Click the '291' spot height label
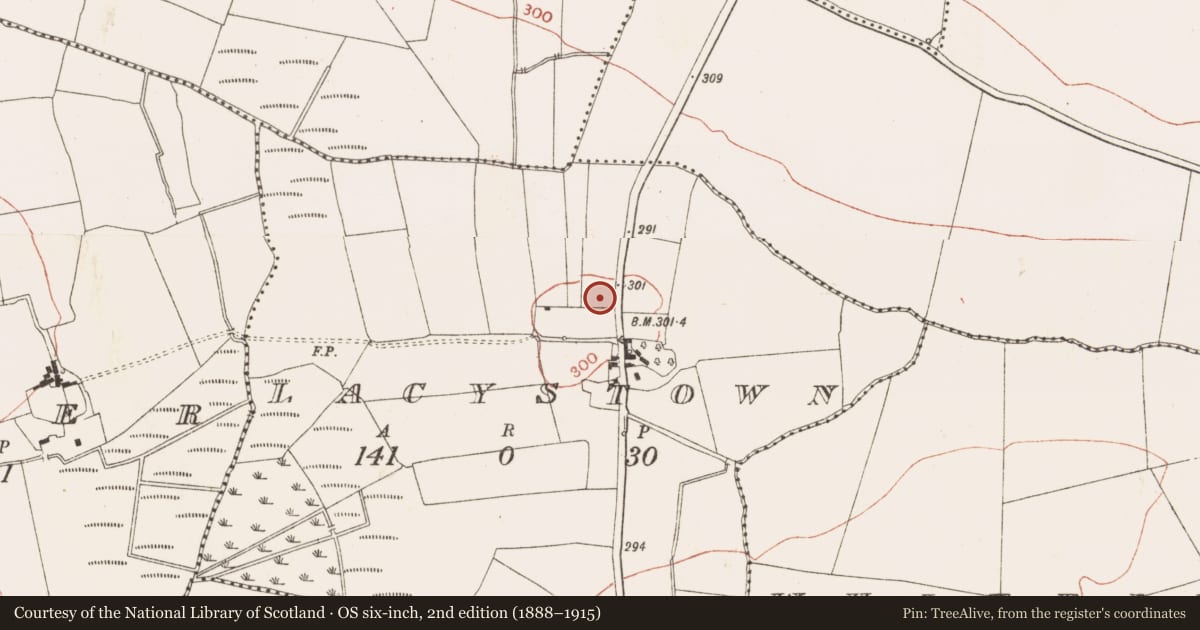 point(646,231)
